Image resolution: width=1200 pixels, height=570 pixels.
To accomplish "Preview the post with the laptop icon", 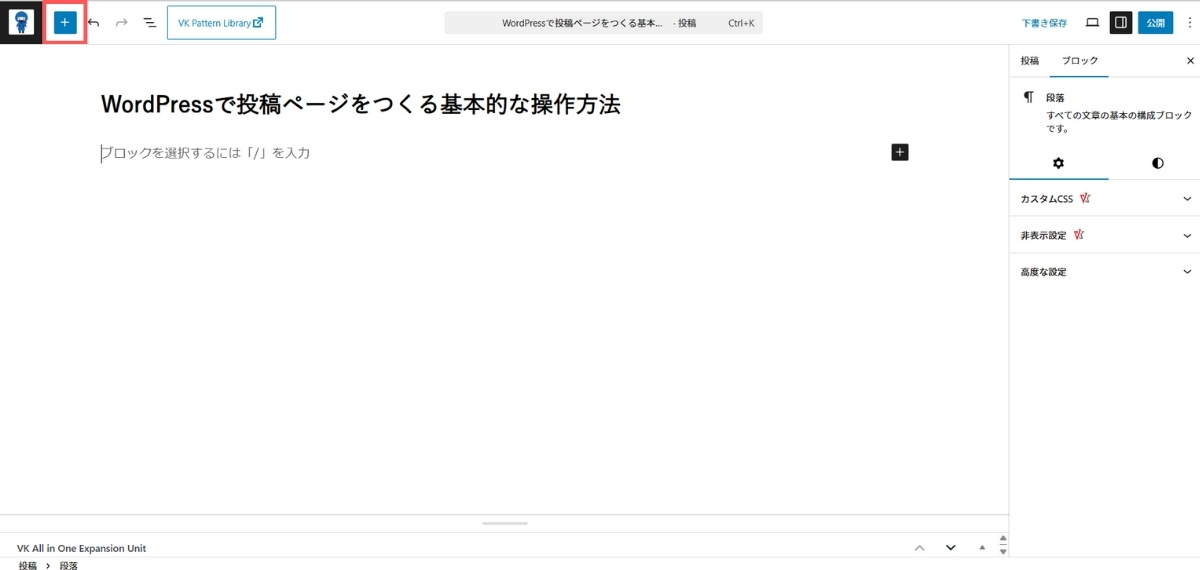I will (1092, 22).
